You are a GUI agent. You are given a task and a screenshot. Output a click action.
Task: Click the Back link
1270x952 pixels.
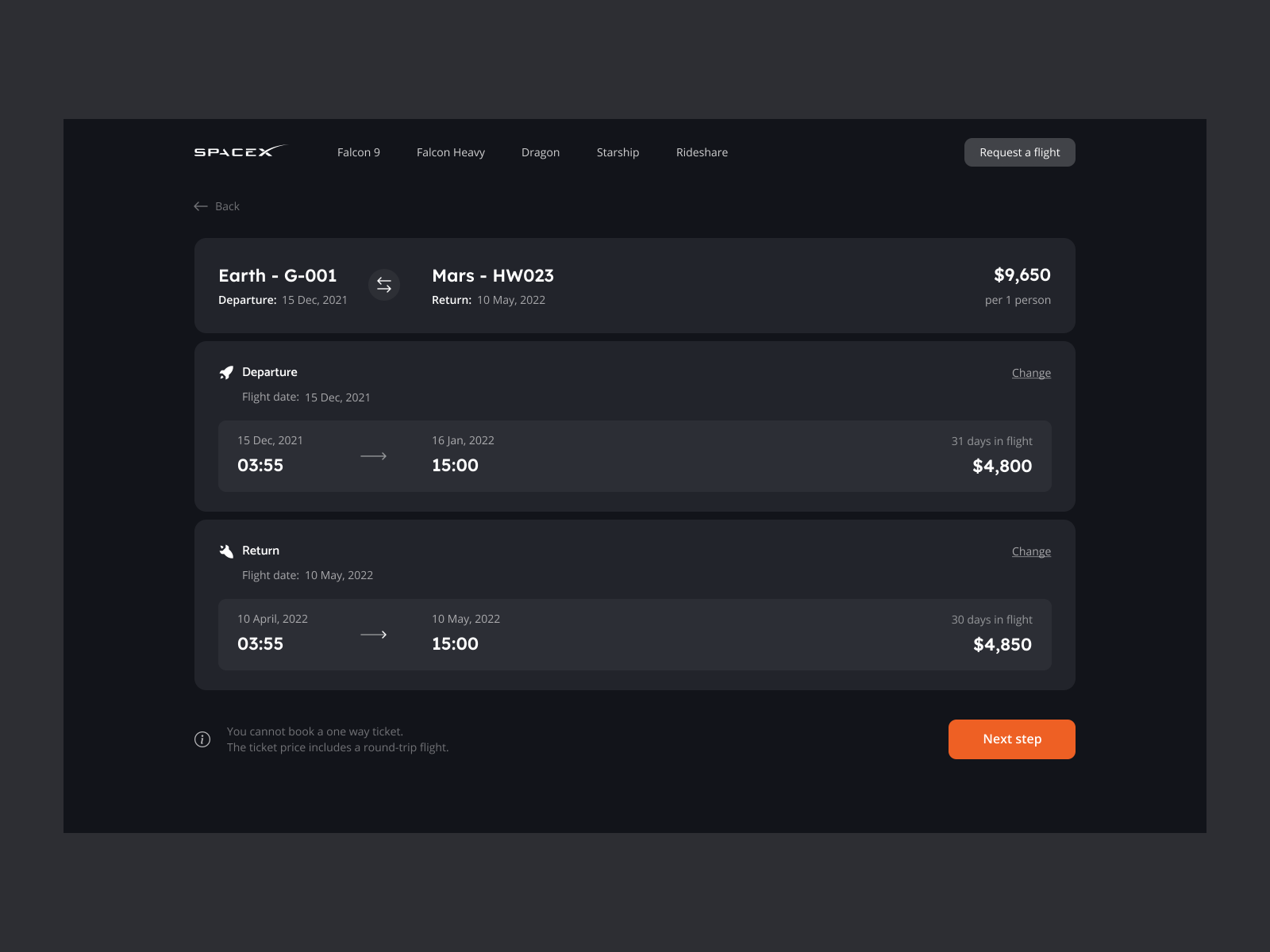click(x=227, y=205)
